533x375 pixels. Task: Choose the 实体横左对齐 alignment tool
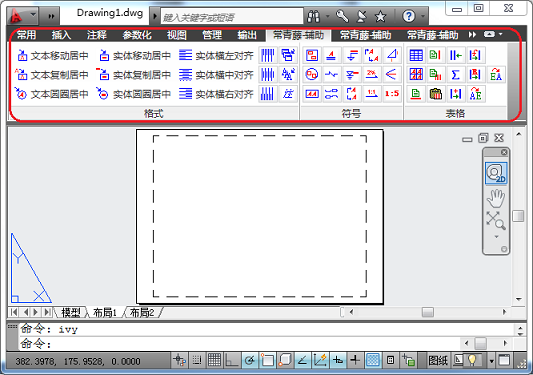pyautogui.click(x=216, y=55)
